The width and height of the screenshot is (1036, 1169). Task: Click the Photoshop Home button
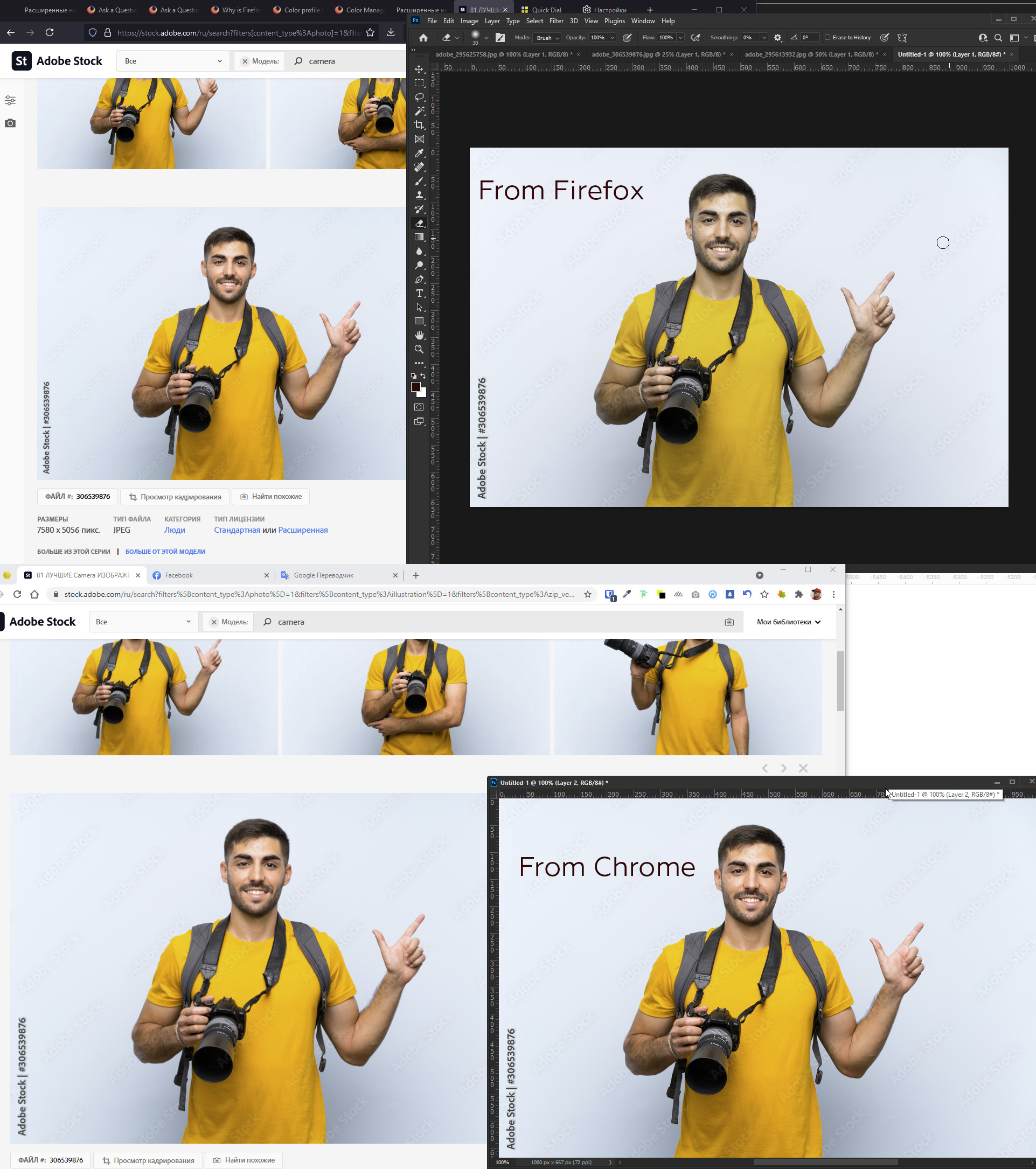423,38
